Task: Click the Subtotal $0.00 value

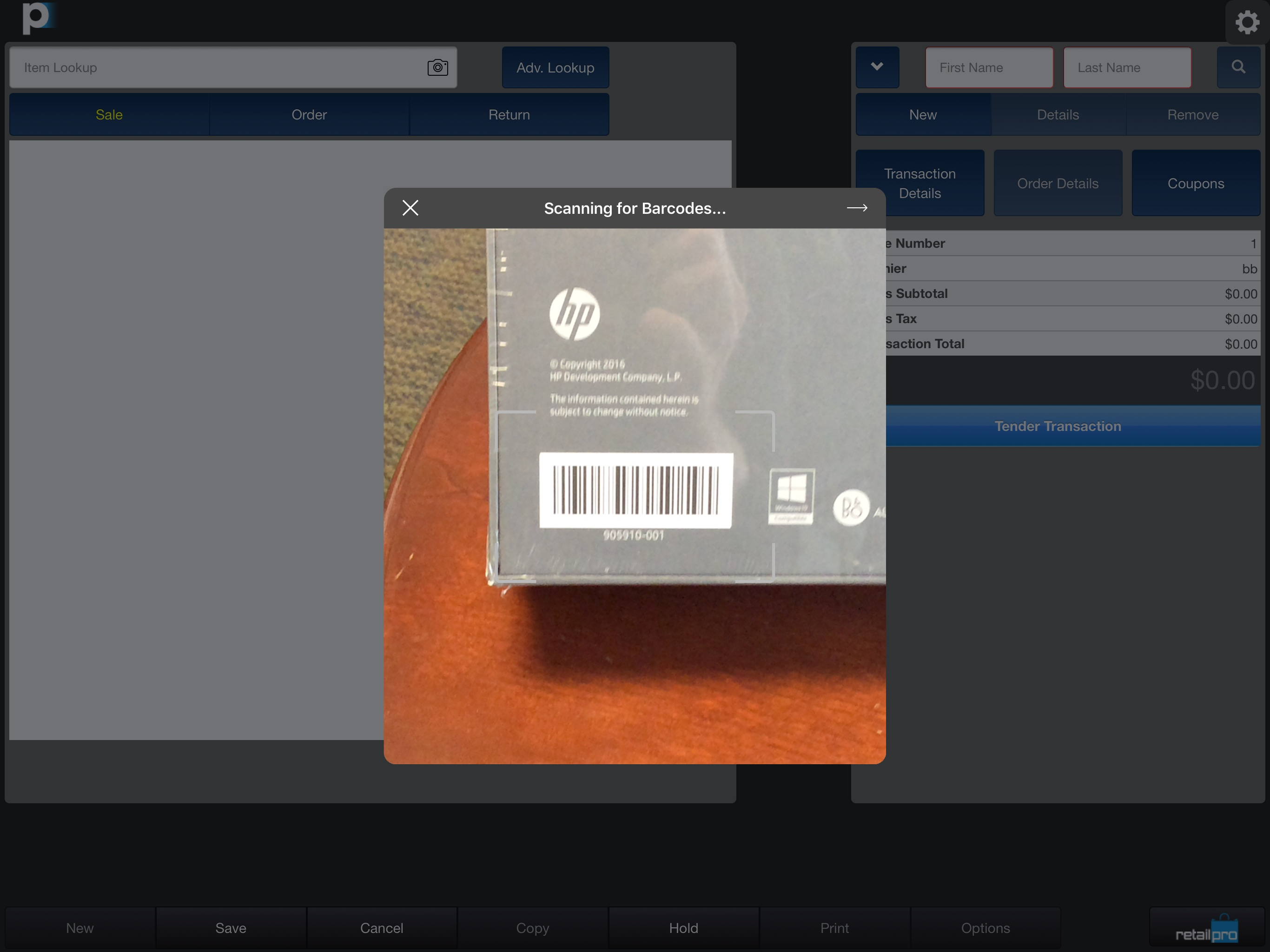Action: pyautogui.click(x=1241, y=294)
